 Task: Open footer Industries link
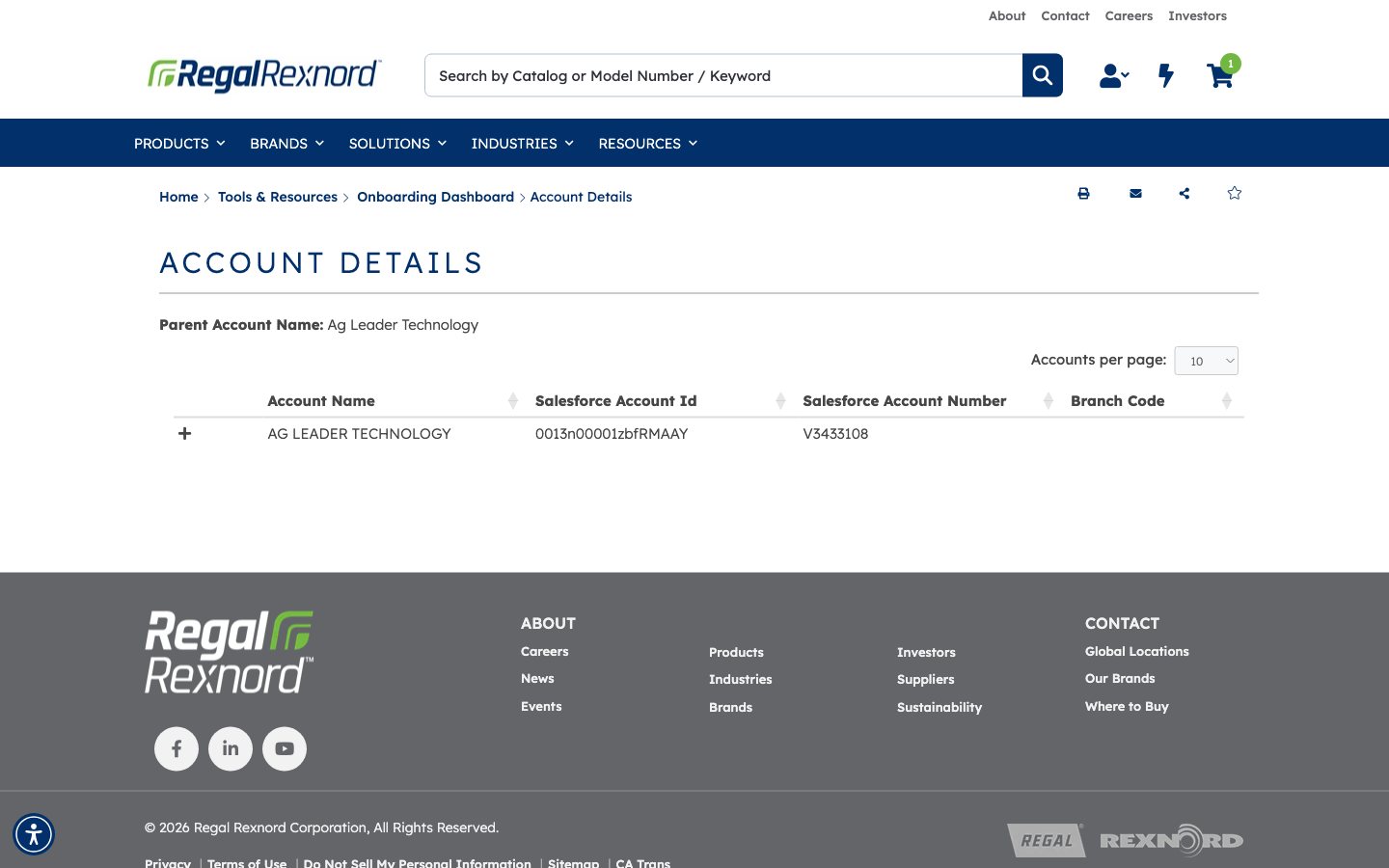pyautogui.click(x=740, y=680)
